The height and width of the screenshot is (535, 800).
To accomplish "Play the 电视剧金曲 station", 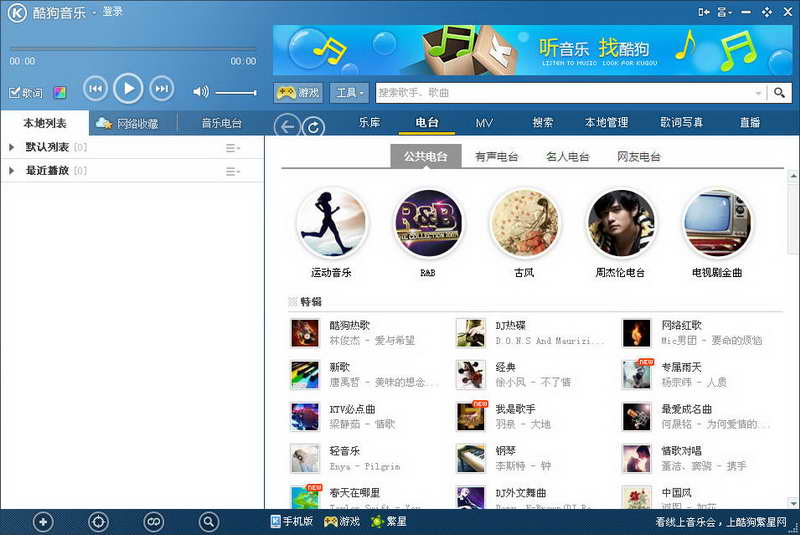I will [717, 223].
